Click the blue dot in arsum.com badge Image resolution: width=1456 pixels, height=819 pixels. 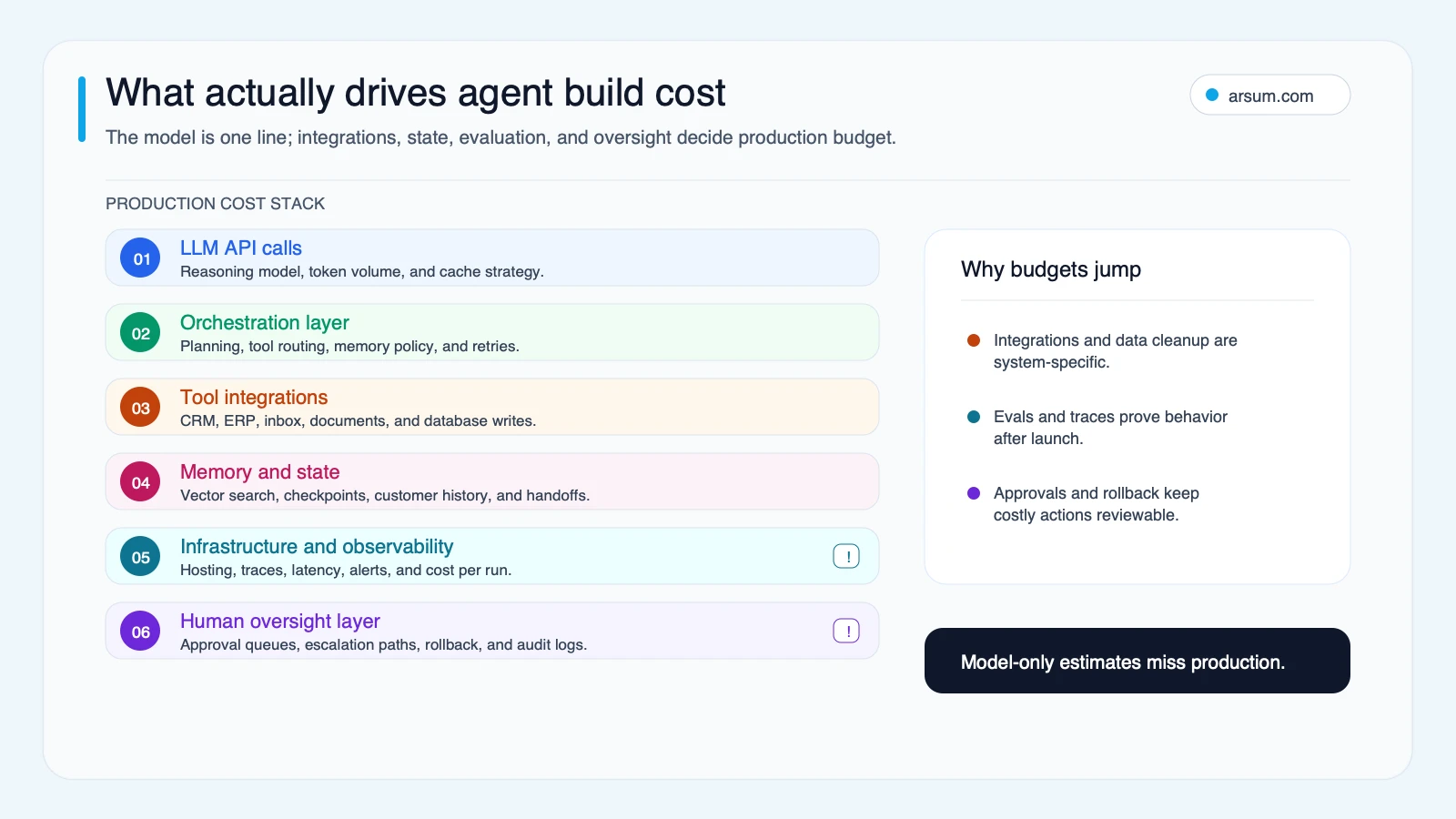tap(1212, 95)
